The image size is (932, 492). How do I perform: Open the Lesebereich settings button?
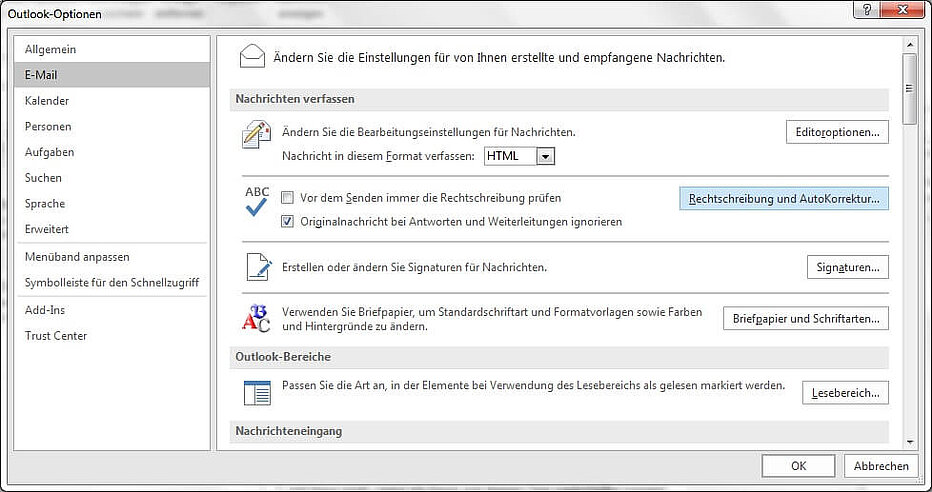(x=845, y=393)
